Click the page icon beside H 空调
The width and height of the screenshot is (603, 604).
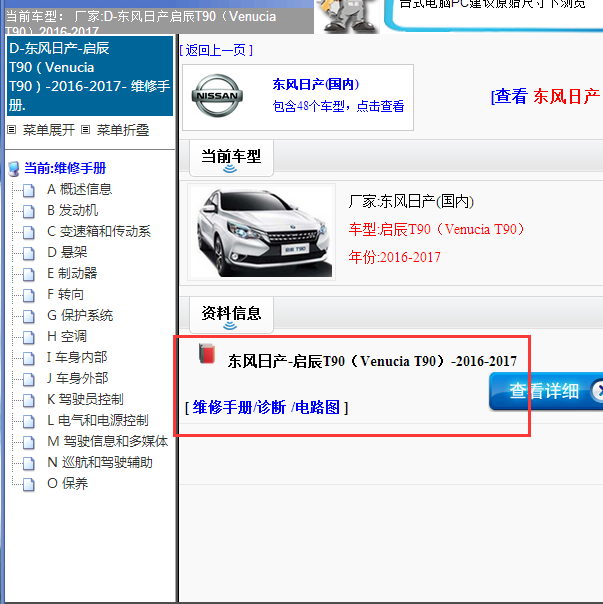(29, 337)
